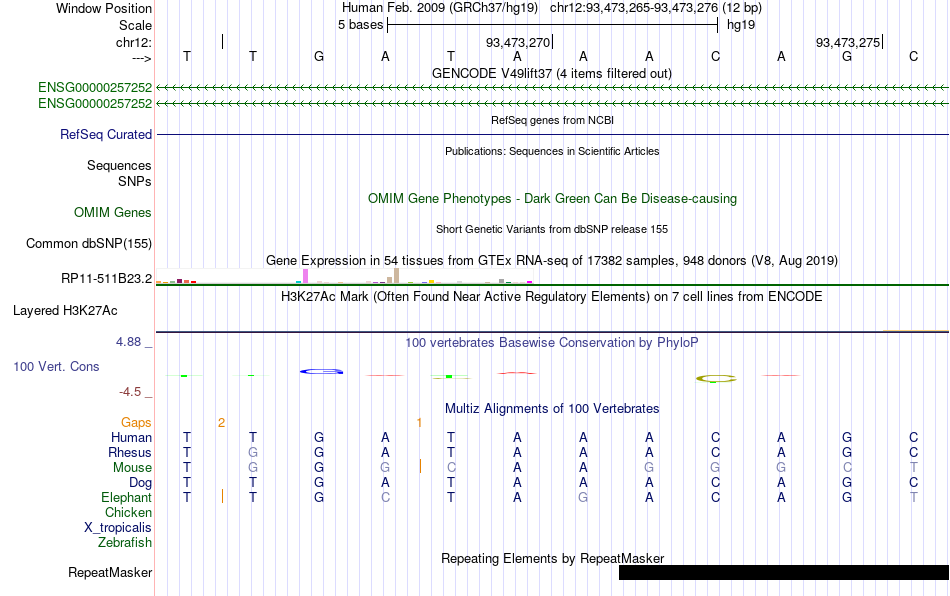The image size is (950, 596).
Task: Click the RefSeq Curated blue gene line
Action: pyautogui.click(x=552, y=134)
